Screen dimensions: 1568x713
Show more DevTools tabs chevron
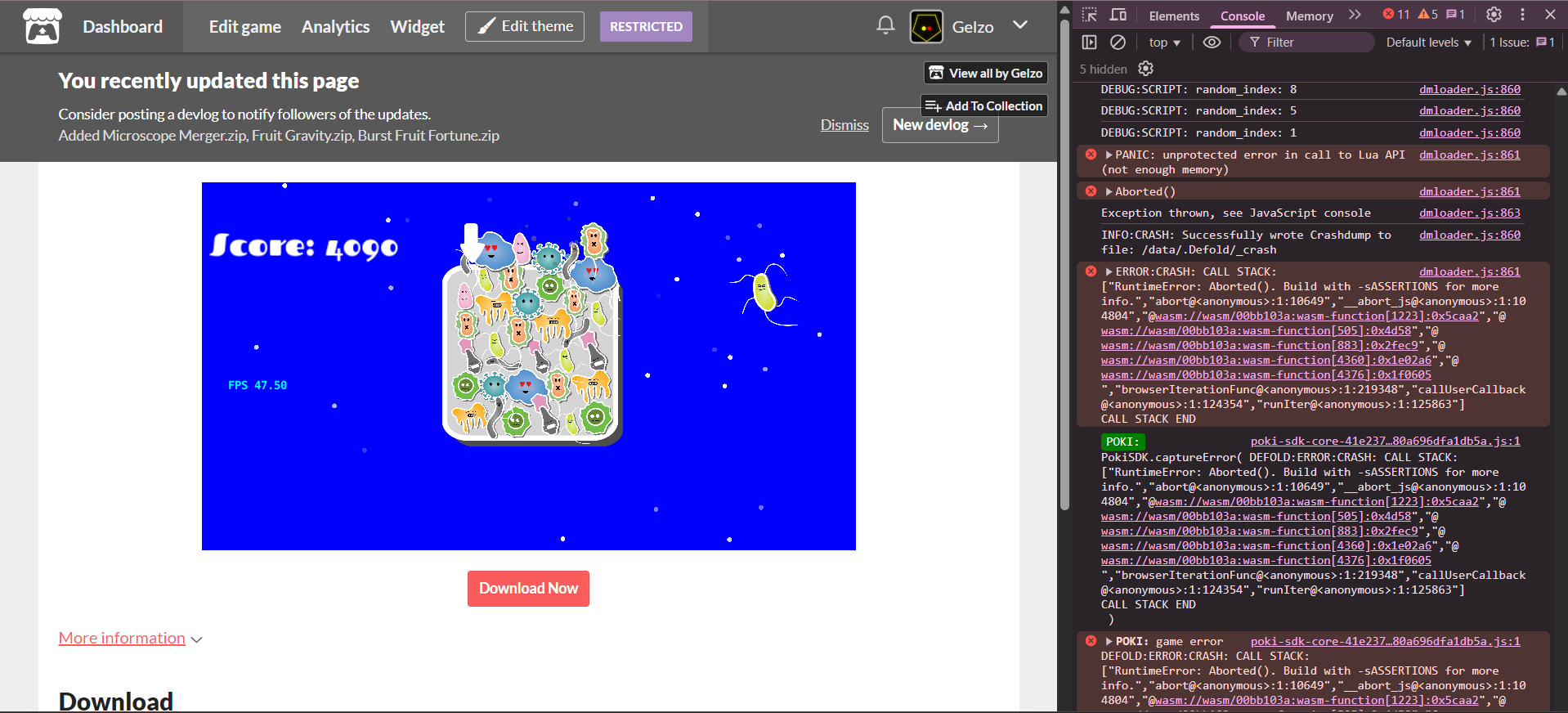point(1355,15)
